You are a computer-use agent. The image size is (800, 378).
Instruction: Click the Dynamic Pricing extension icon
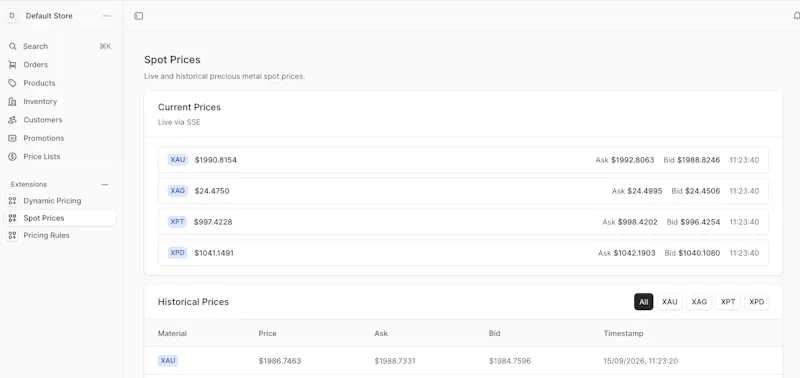(x=13, y=201)
